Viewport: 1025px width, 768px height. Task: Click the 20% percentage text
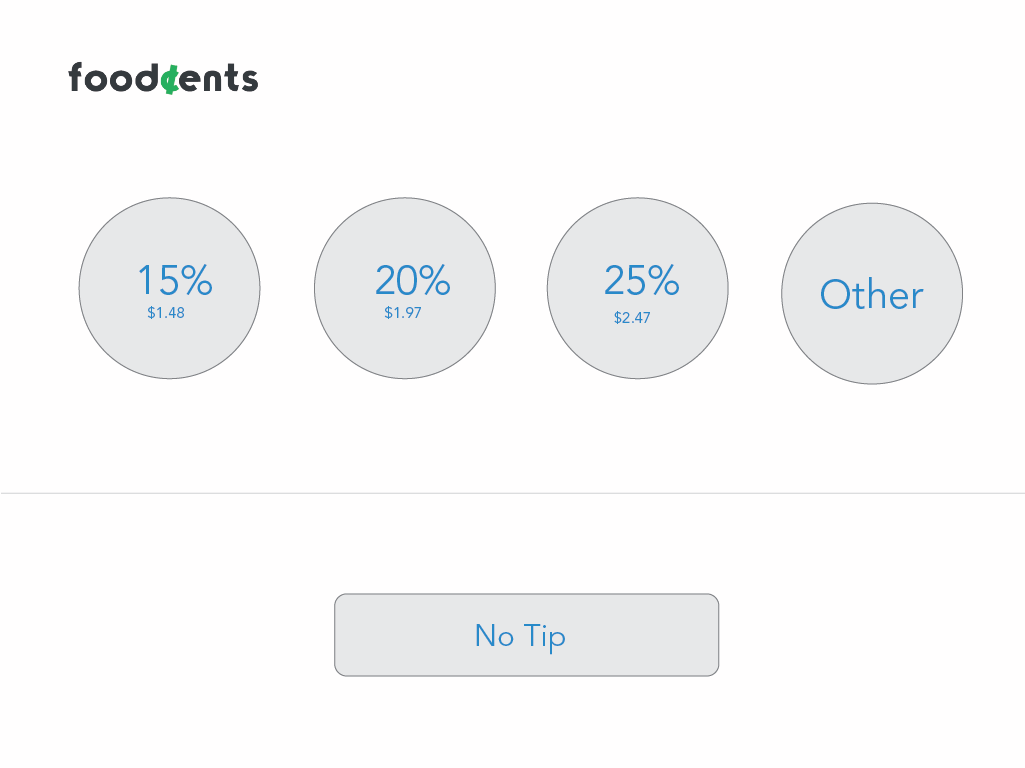[412, 280]
